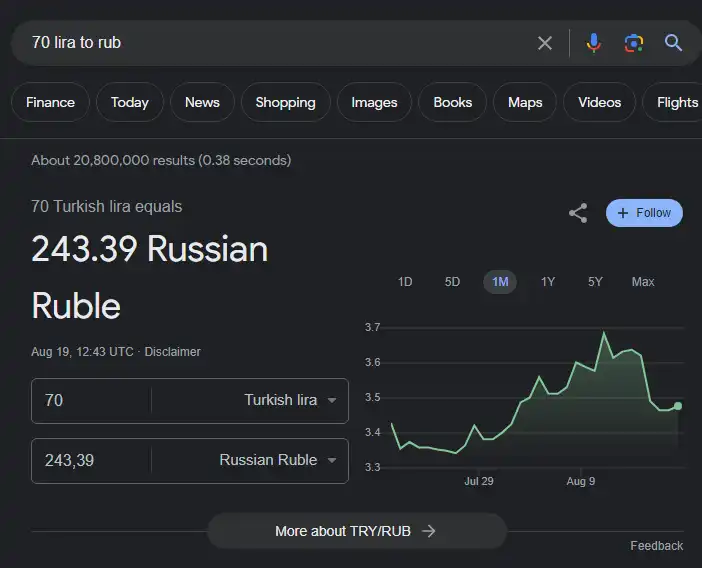
Task: Send Feedback on the converter
Action: (x=656, y=546)
